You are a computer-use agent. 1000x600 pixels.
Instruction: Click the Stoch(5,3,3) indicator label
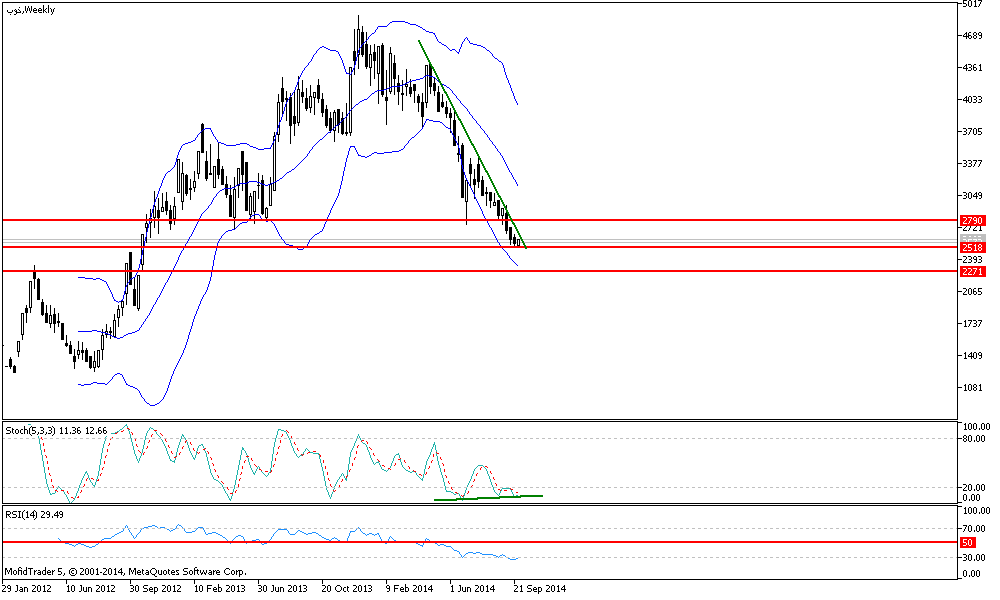point(30,430)
